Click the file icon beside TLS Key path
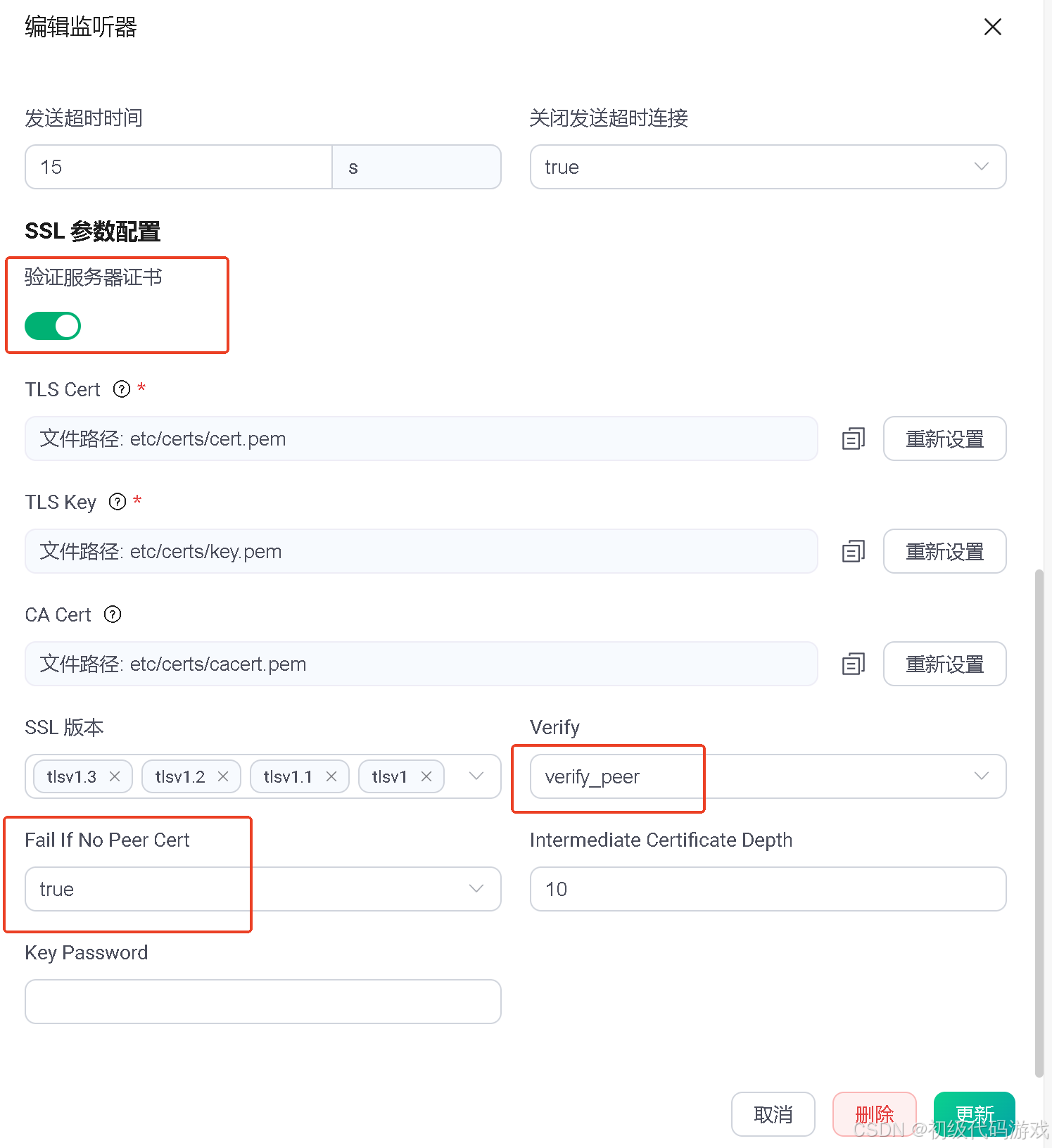 point(853,552)
